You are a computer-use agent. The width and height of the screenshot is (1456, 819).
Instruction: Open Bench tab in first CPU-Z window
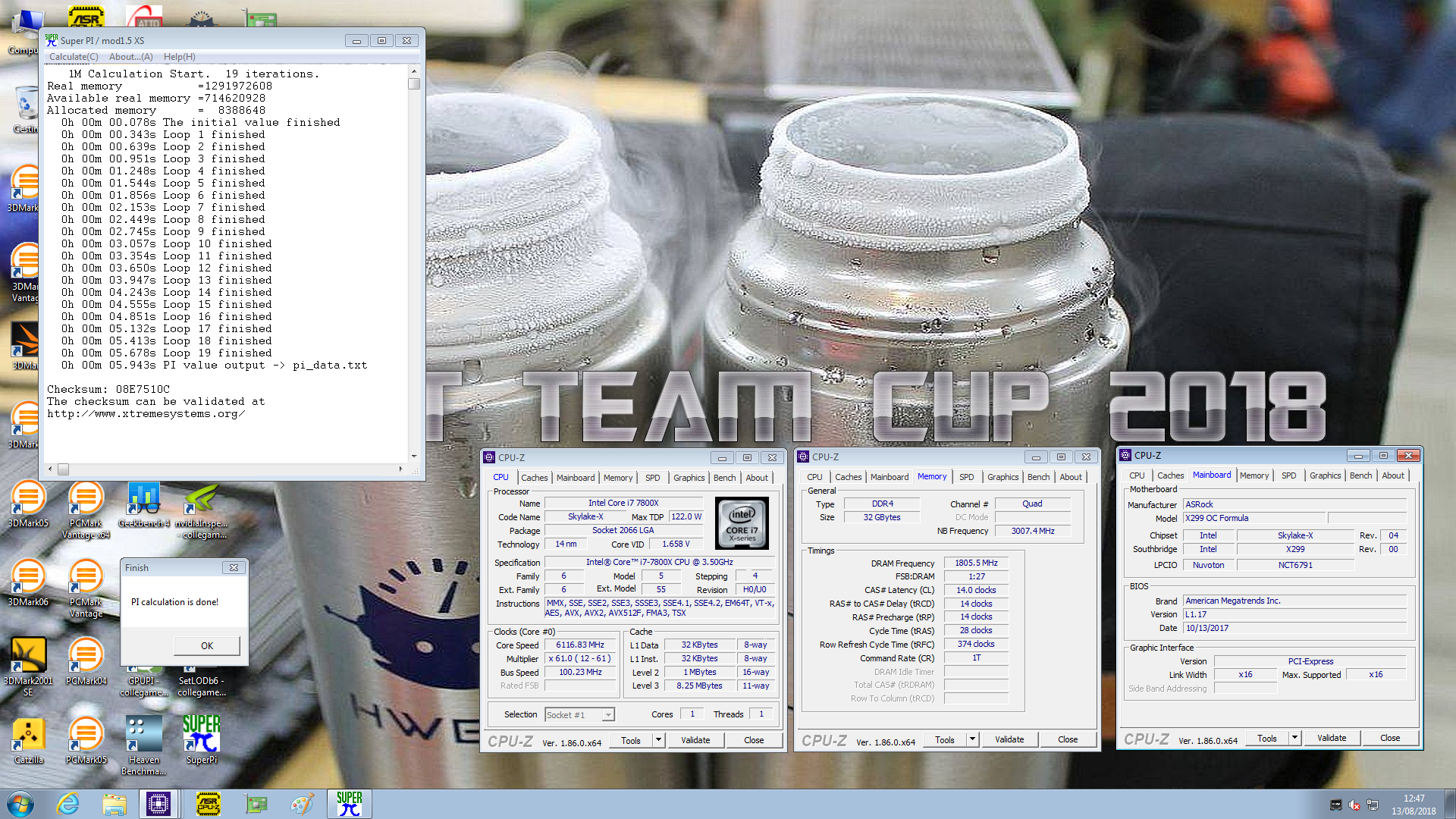point(724,478)
